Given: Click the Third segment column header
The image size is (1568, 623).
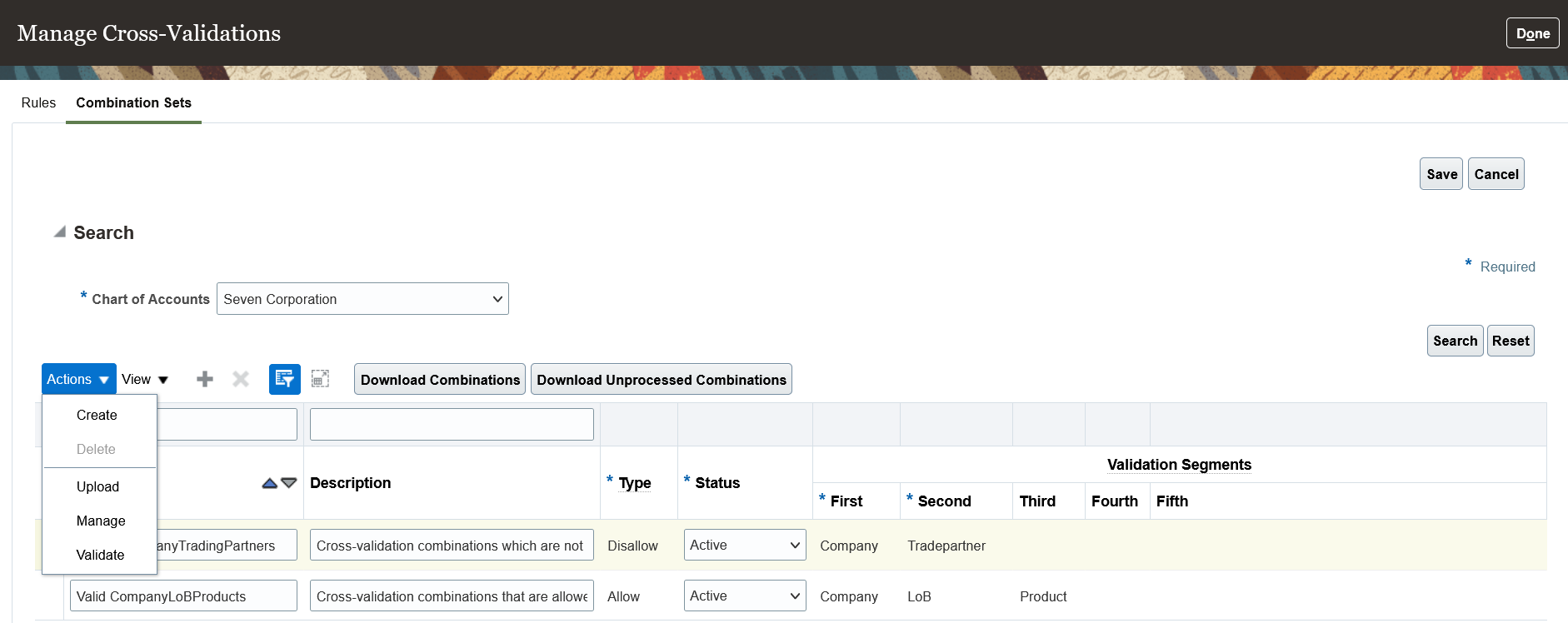Looking at the screenshot, I should coord(1037,501).
